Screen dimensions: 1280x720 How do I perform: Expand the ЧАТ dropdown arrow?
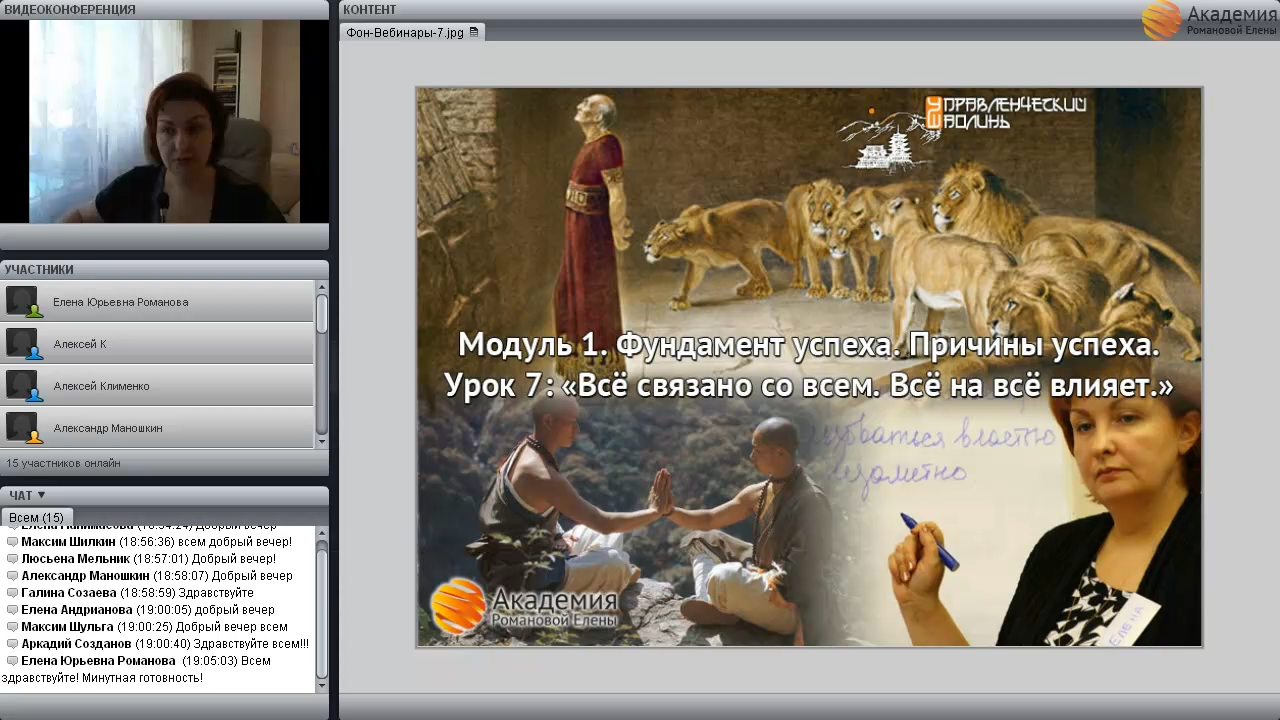[x=42, y=495]
